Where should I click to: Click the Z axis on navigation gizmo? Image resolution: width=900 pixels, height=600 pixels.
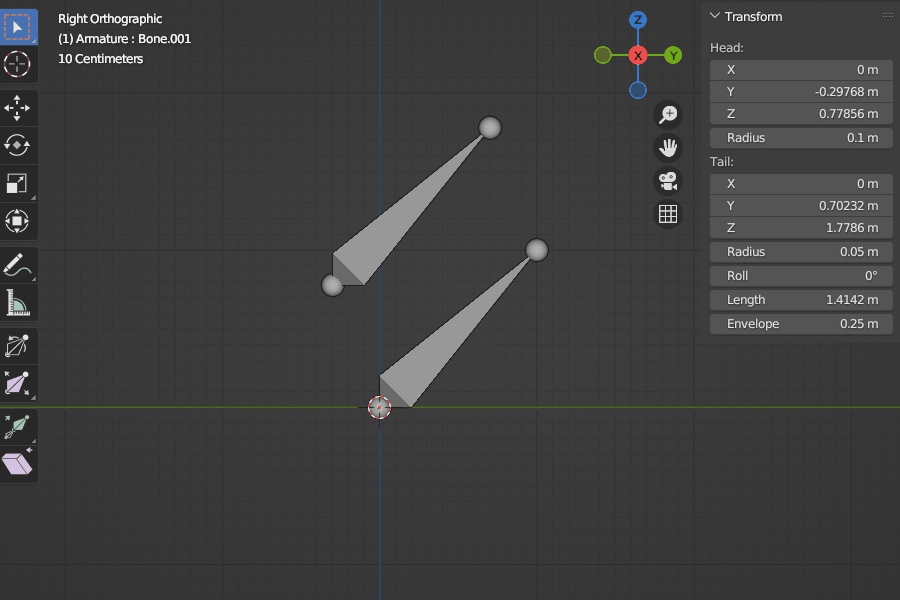[x=638, y=20]
